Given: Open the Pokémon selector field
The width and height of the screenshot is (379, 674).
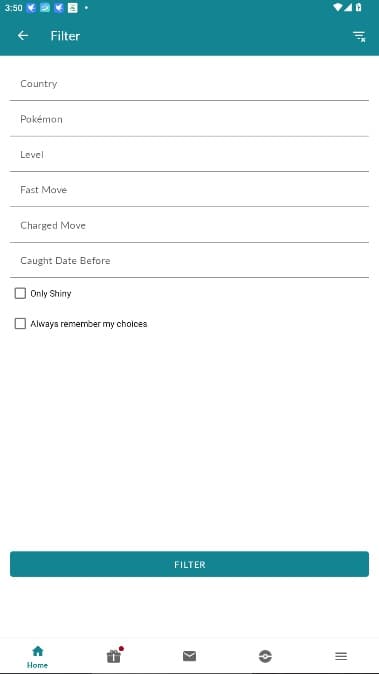Looking at the screenshot, I should [x=190, y=119].
